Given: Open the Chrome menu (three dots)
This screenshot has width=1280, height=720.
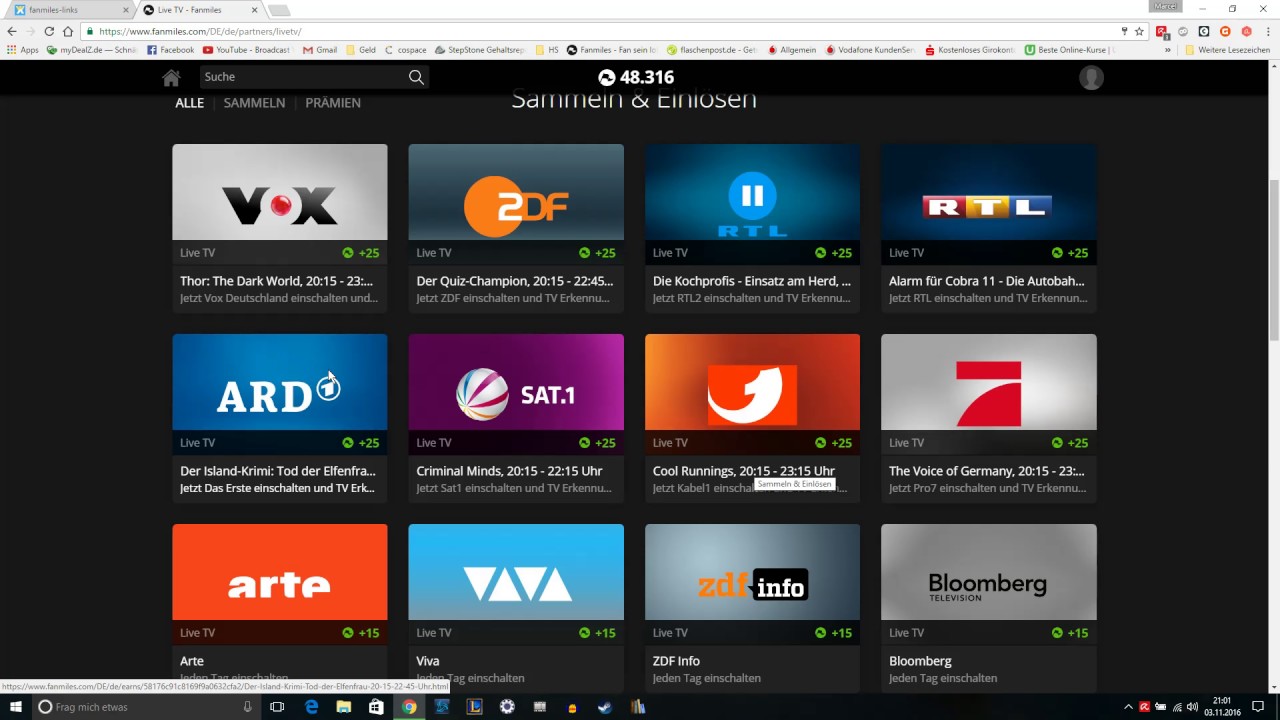Looking at the screenshot, I should pos(1266,31).
